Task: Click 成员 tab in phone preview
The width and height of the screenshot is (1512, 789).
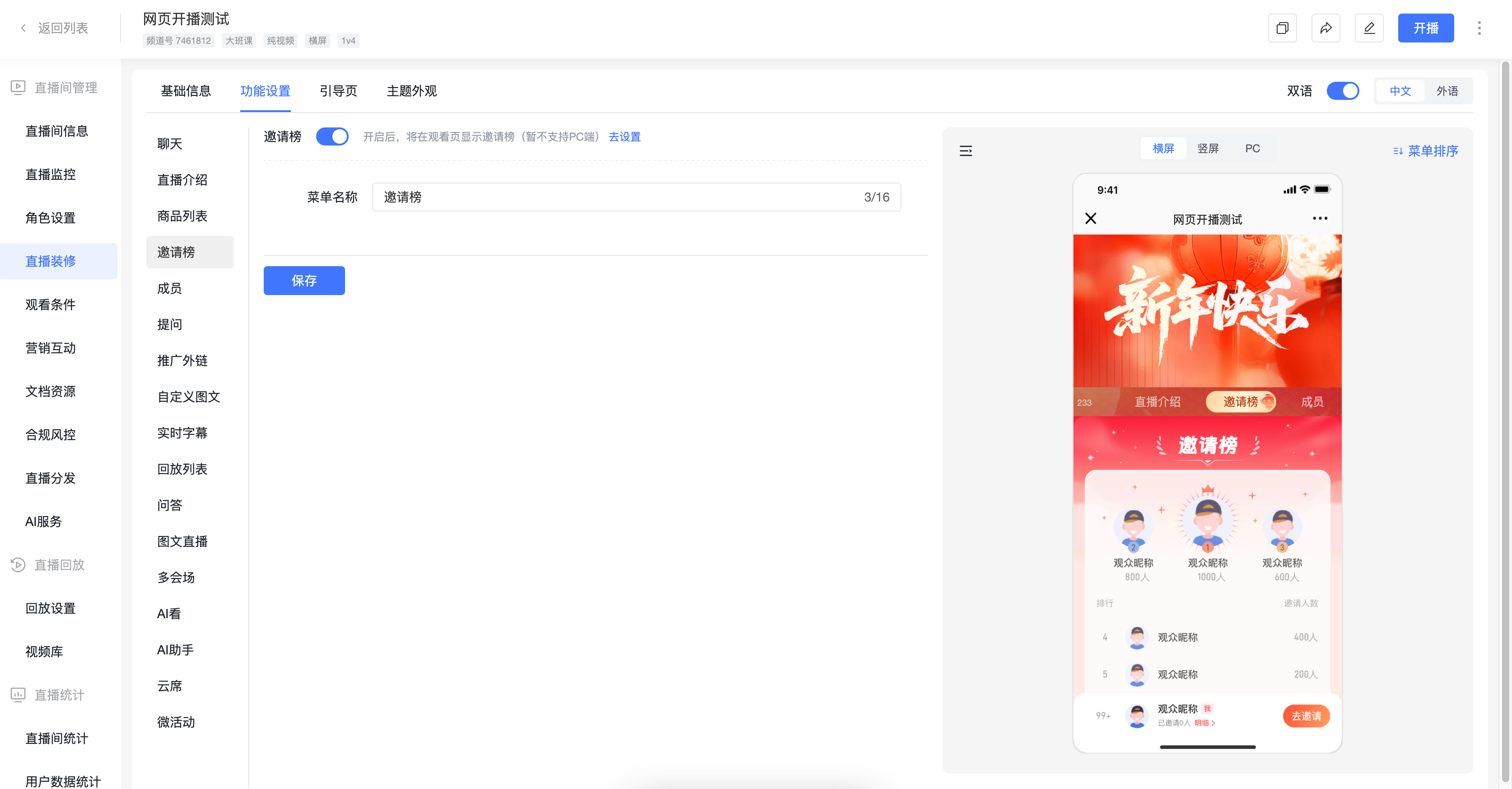Action: (x=1312, y=402)
